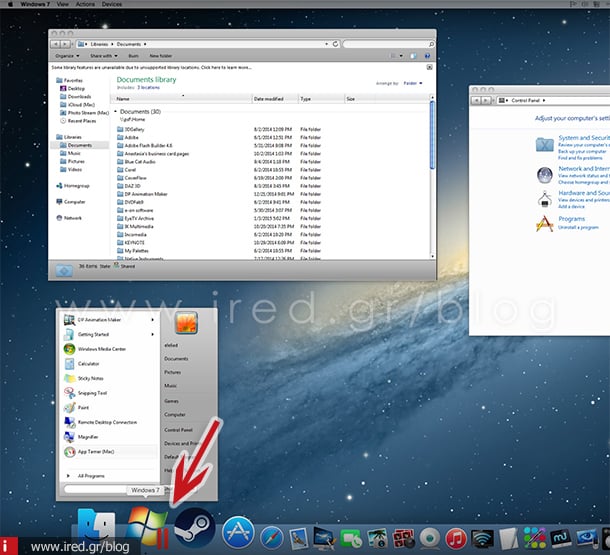Click the Explorer search input box

point(385,44)
